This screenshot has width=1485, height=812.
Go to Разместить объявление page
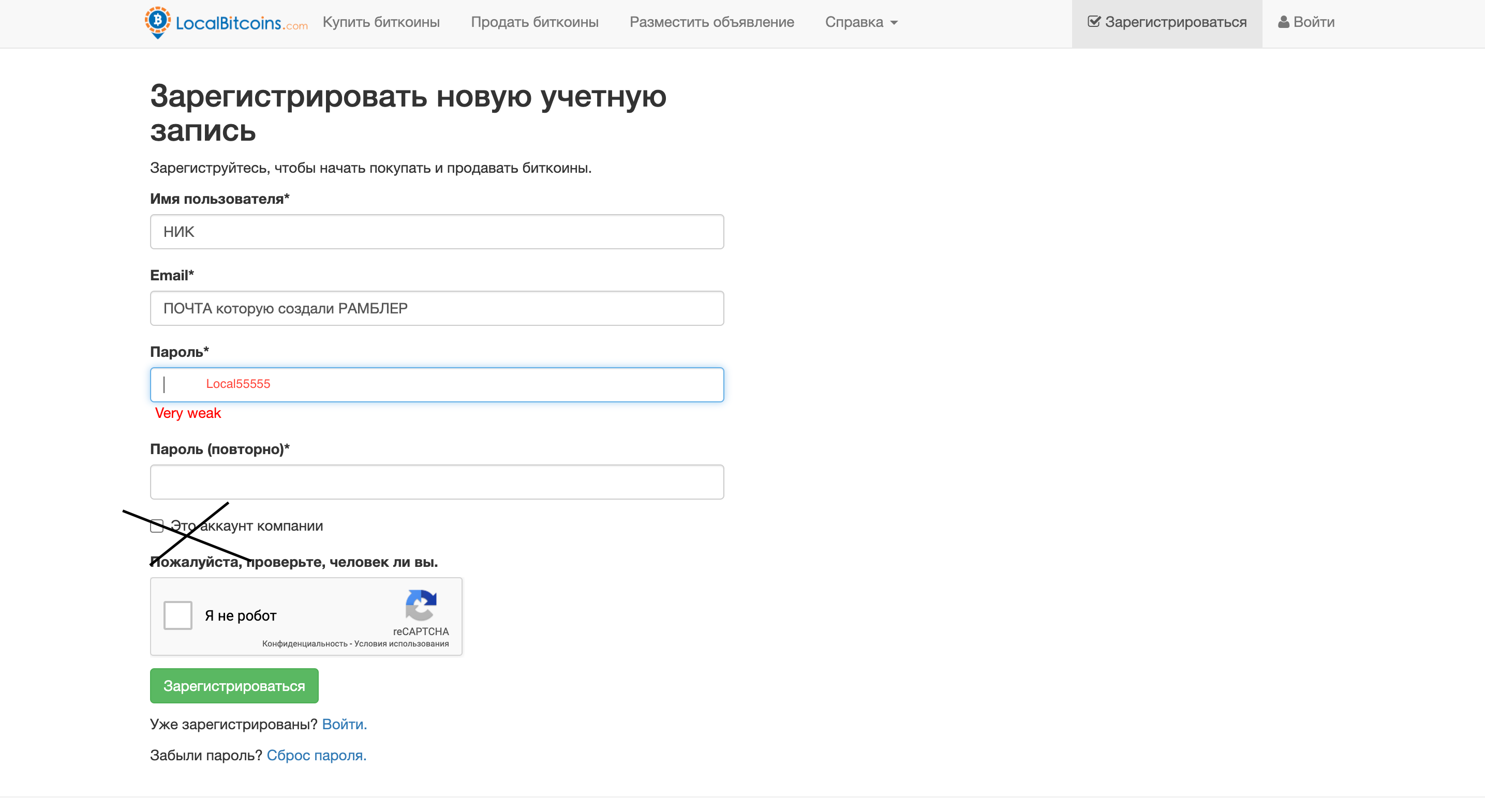(711, 22)
